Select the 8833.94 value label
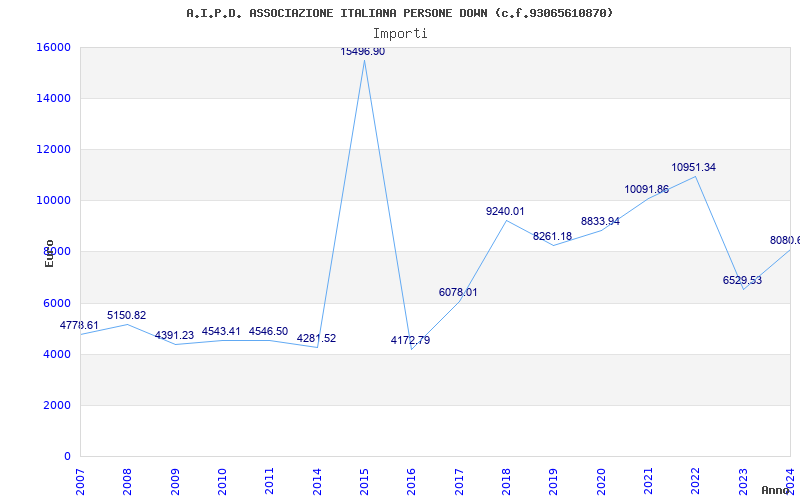800x500 pixels. [x=600, y=222]
